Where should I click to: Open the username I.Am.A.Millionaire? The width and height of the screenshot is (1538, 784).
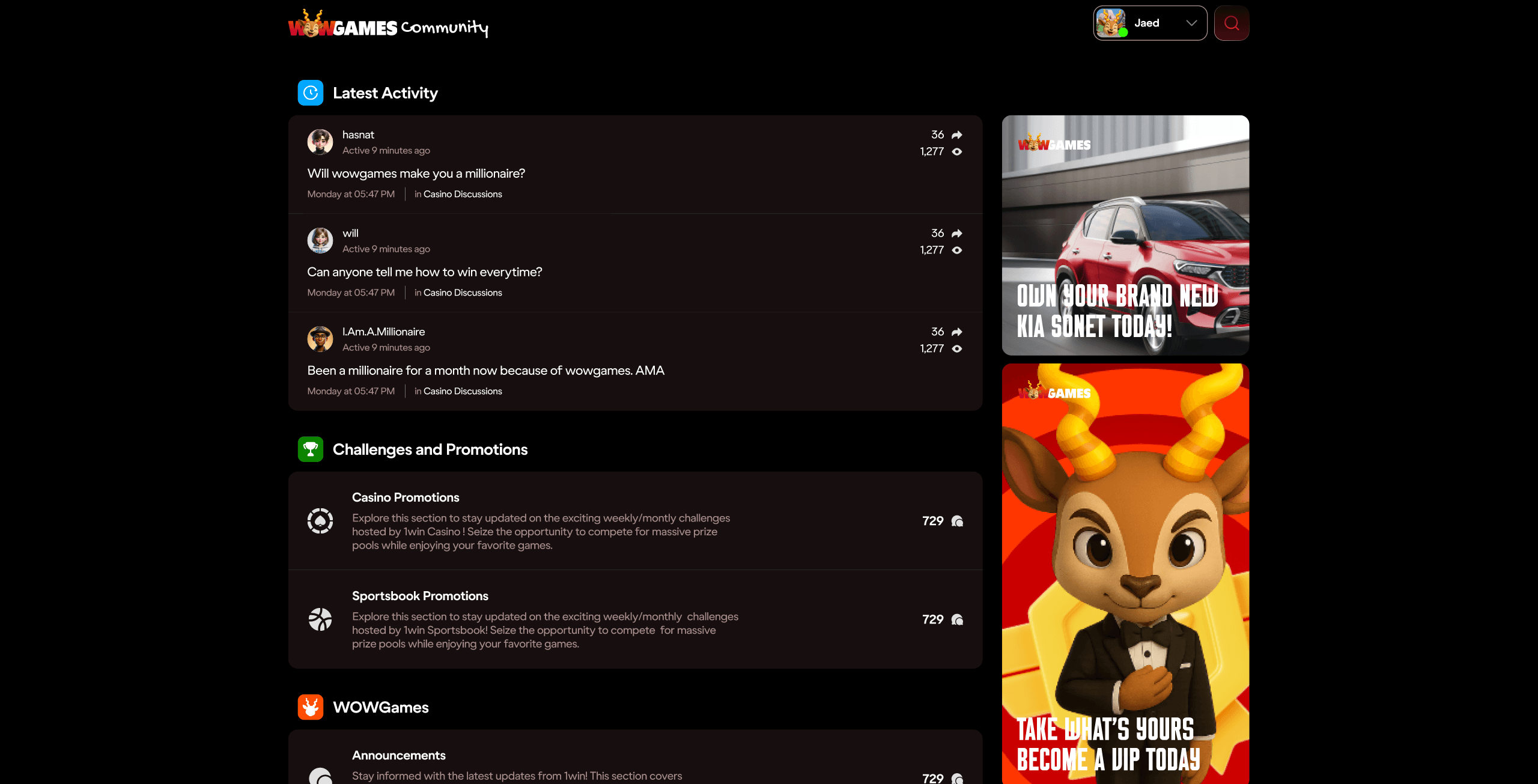tap(383, 332)
